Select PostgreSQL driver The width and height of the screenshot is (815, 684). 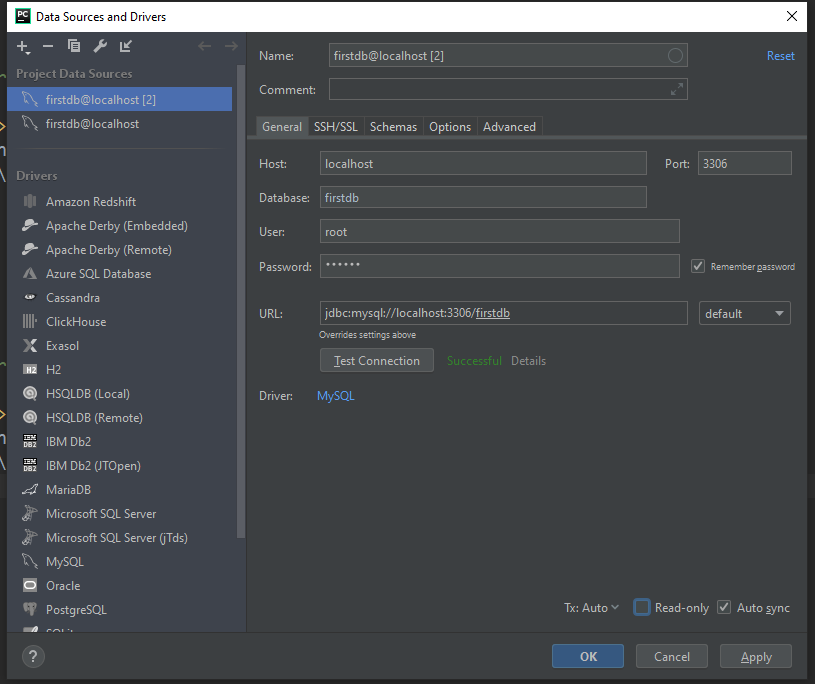coord(120,609)
